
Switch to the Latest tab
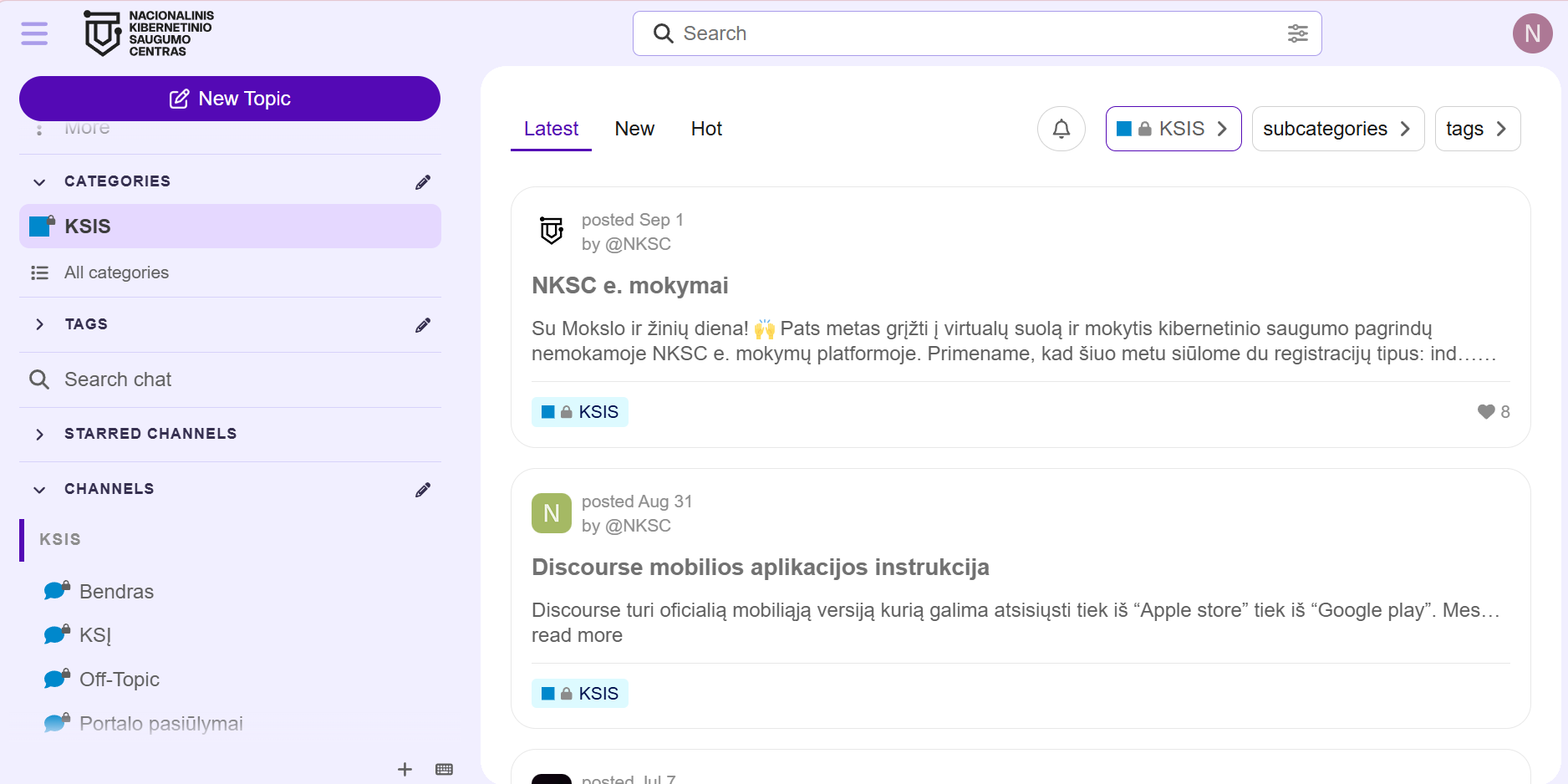pos(551,129)
